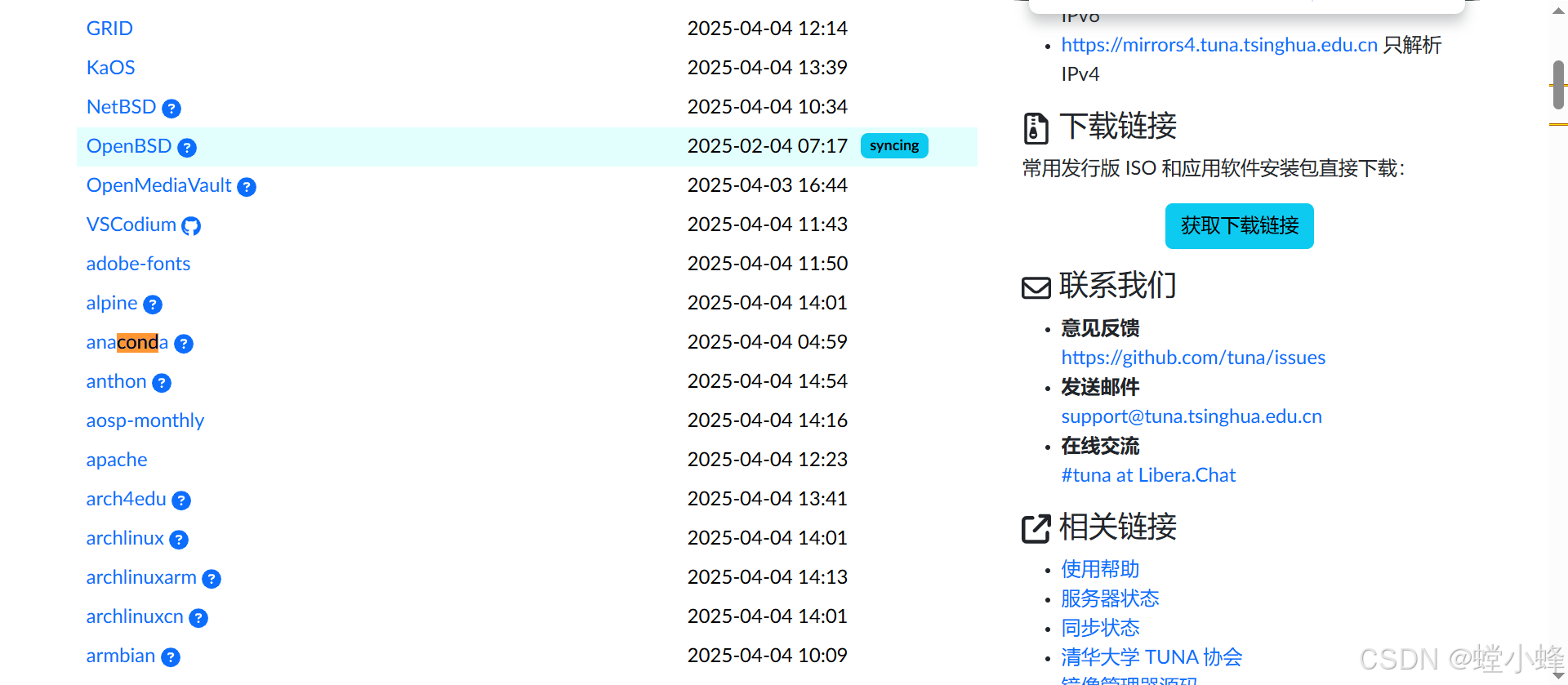Click the scrollbar up arrow
Viewport: 1568px width, 685px height.
click(1558, 10)
